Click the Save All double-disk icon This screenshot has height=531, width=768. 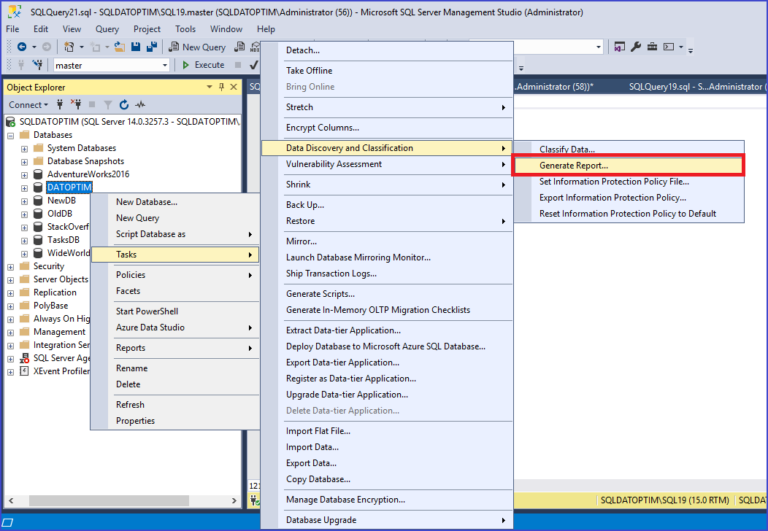pos(152,47)
